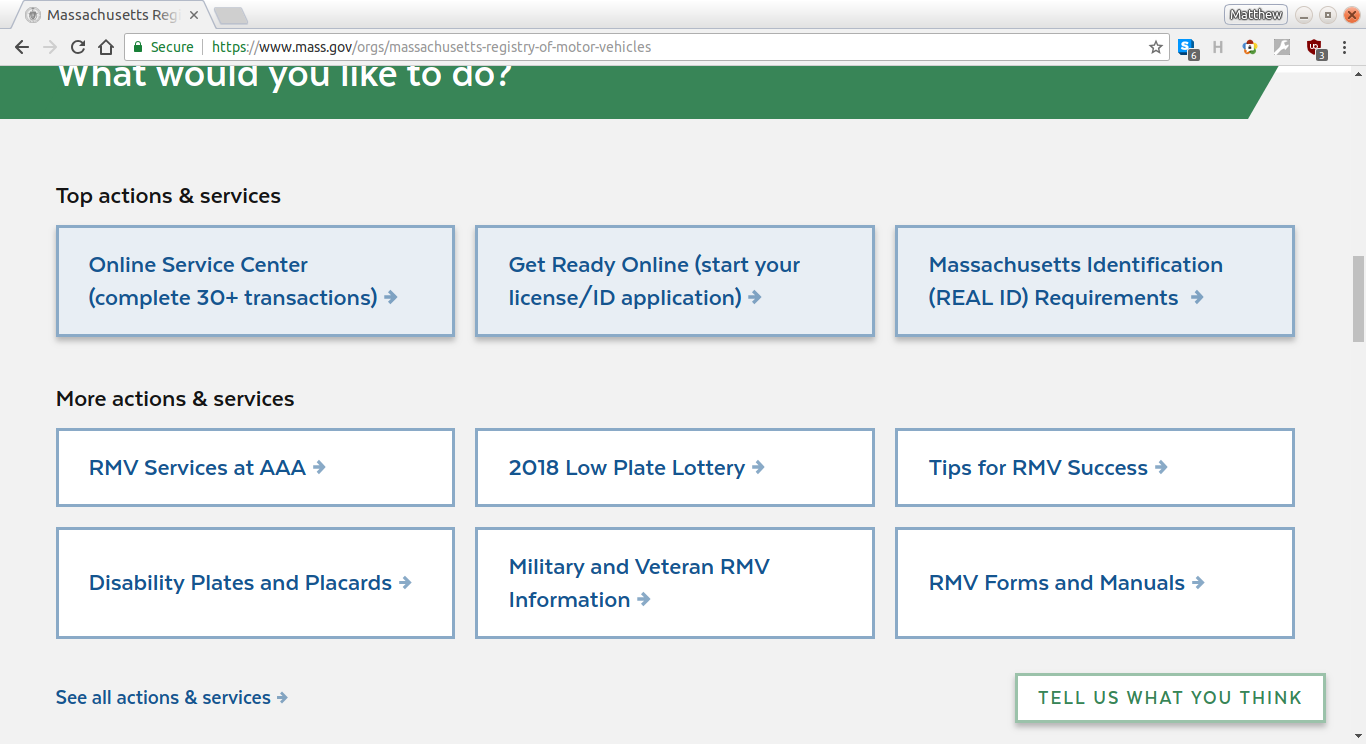The width and height of the screenshot is (1366, 744).
Task: Click the green Secure padlock icon
Action: click(x=138, y=47)
